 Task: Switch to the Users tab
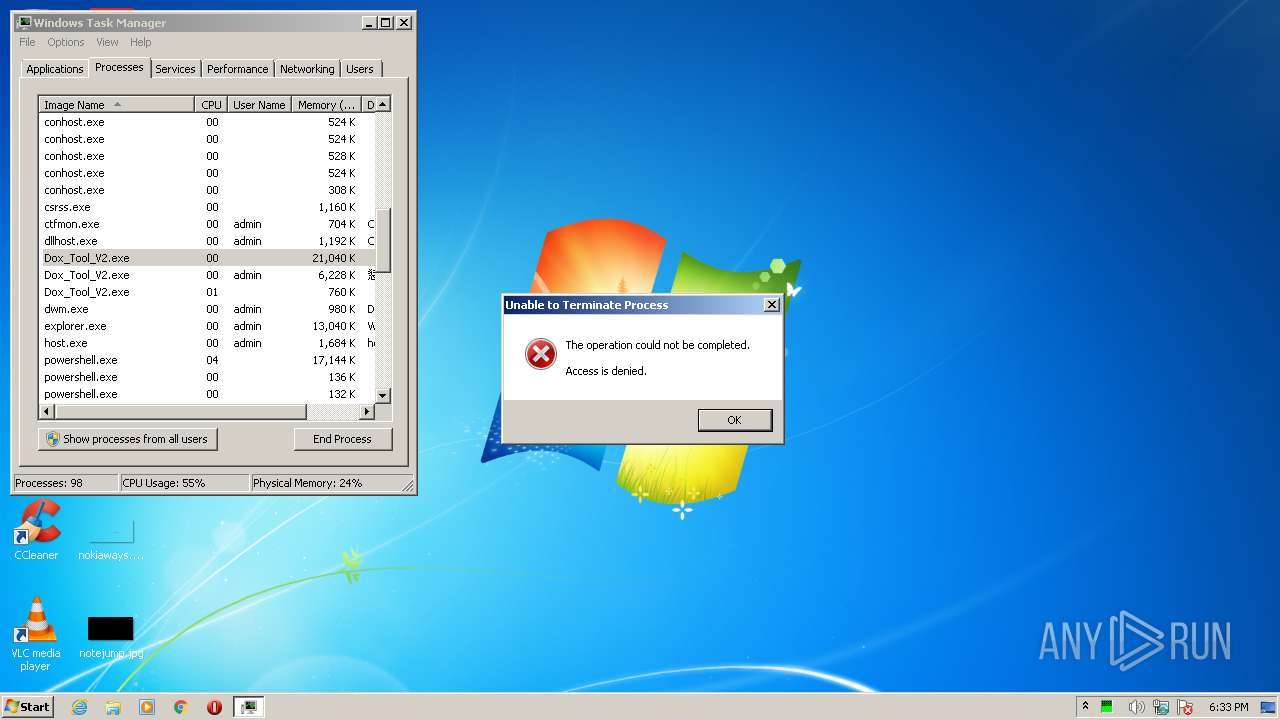360,69
